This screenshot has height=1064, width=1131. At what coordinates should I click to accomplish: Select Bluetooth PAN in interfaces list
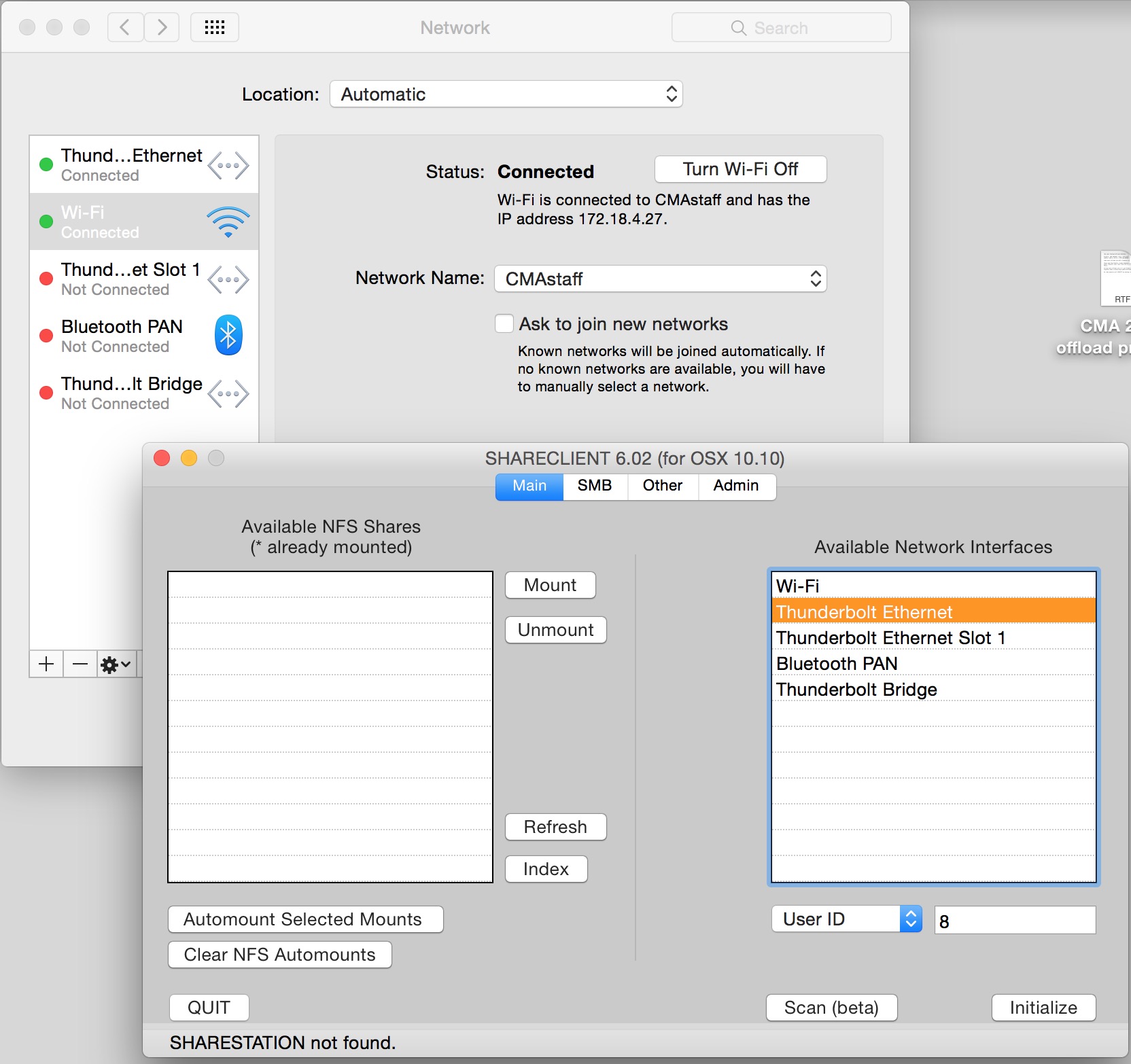(x=934, y=662)
